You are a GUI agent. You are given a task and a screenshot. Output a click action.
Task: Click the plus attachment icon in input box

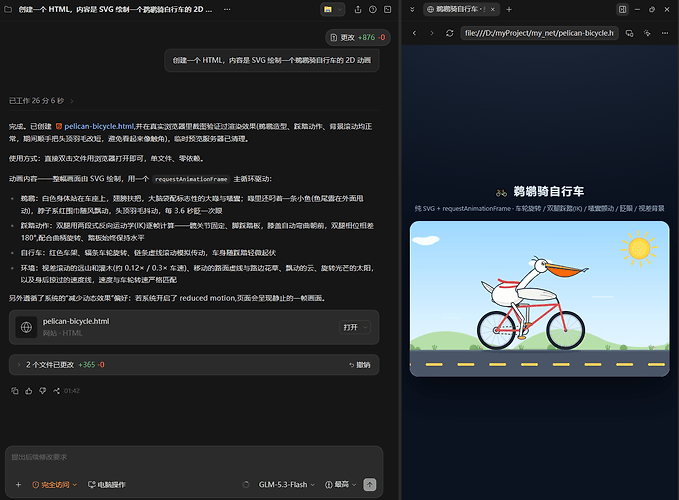(x=18, y=484)
